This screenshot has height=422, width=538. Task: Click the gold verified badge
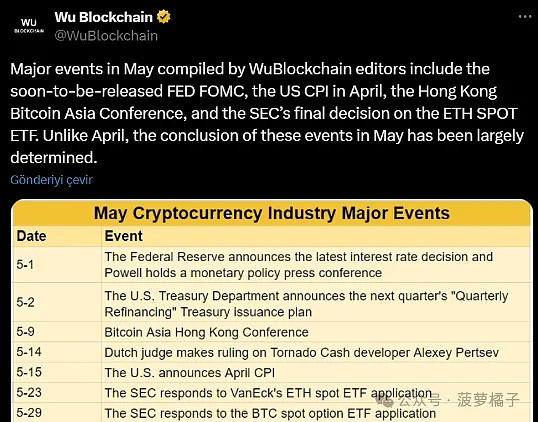pyautogui.click(x=164, y=17)
